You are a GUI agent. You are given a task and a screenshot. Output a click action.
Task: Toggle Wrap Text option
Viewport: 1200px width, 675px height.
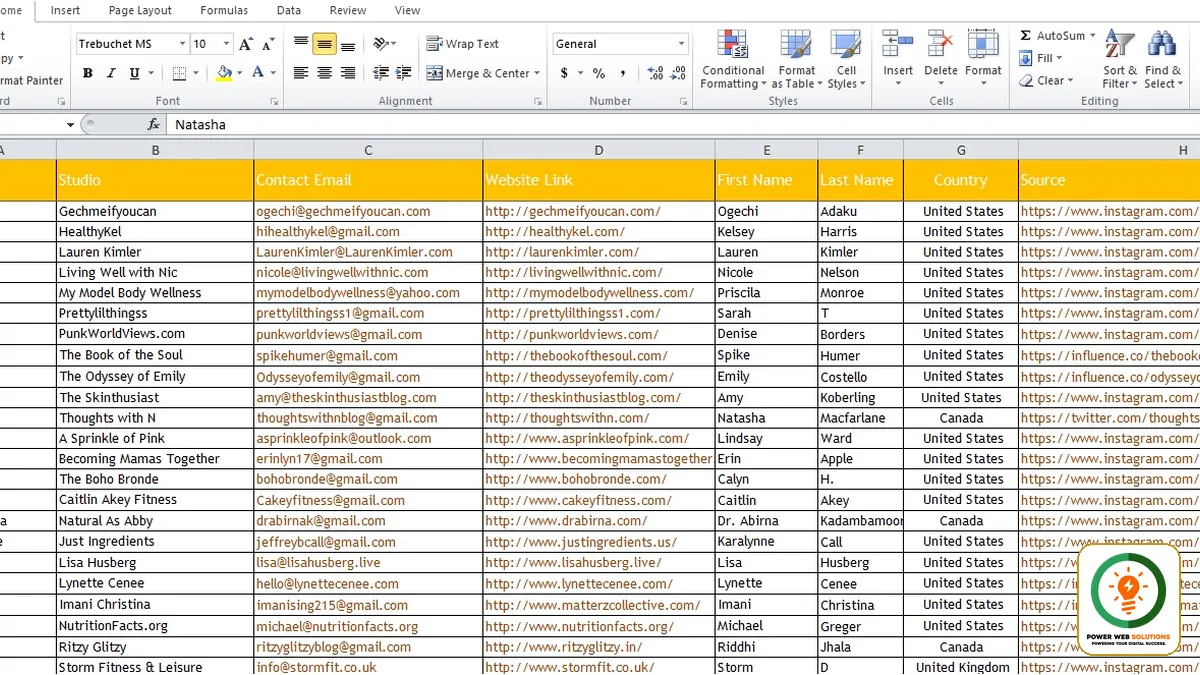click(x=462, y=44)
